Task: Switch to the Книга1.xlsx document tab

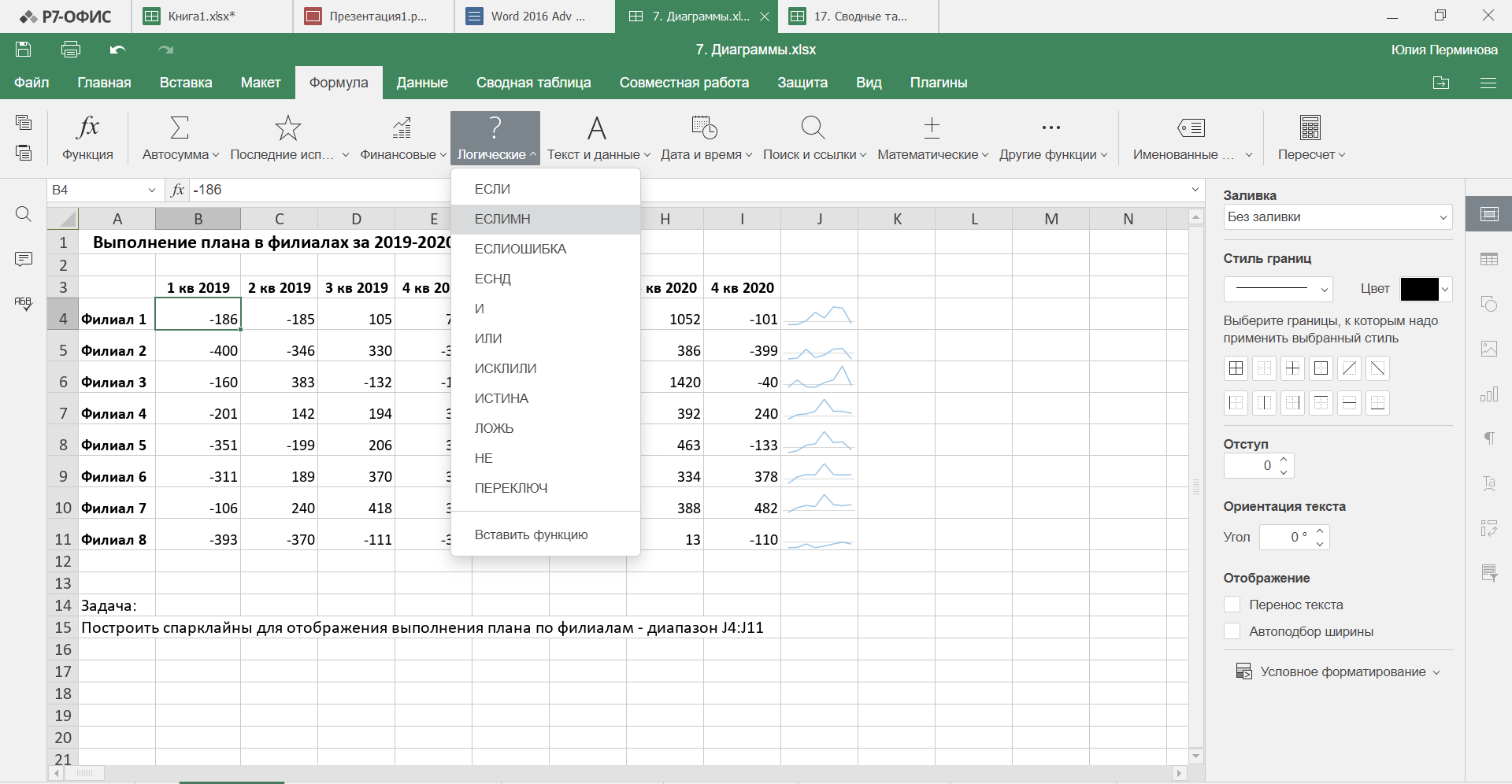Action: [x=213, y=17]
